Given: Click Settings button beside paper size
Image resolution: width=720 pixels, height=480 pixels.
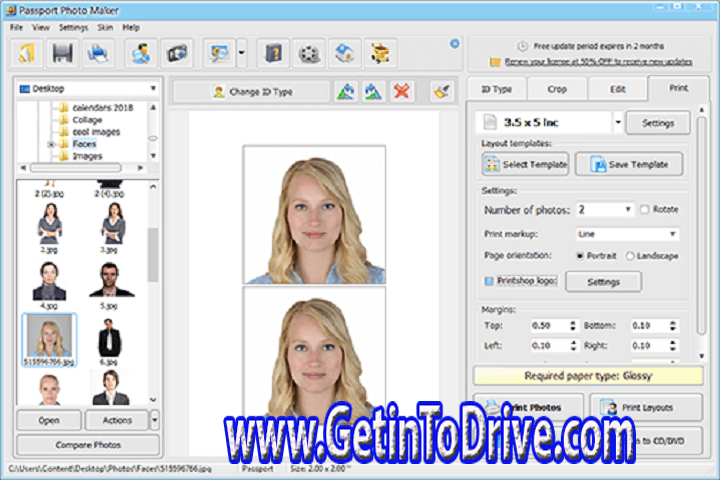Looking at the screenshot, I should pos(658,123).
